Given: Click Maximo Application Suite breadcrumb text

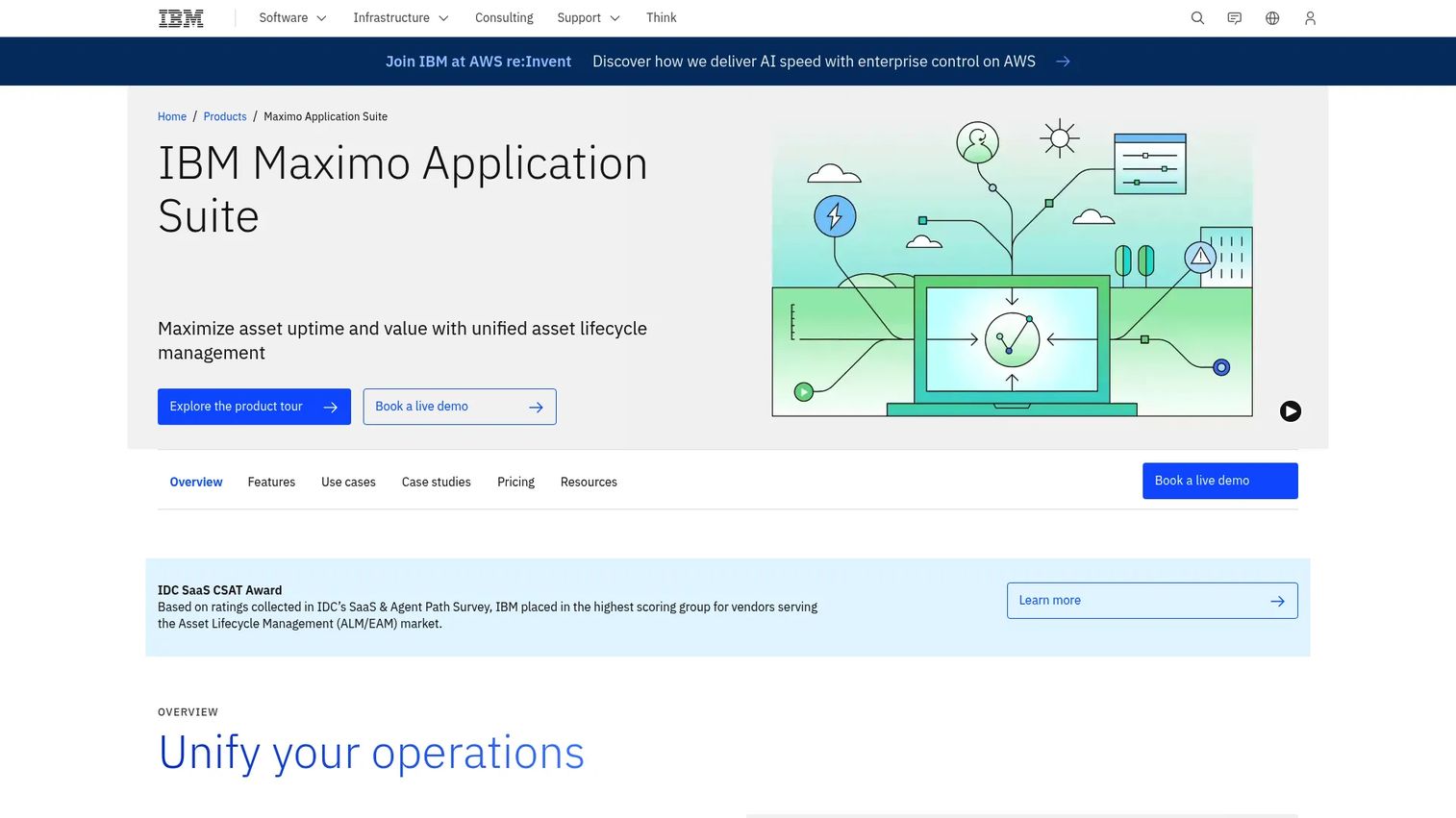Looking at the screenshot, I should point(326,116).
